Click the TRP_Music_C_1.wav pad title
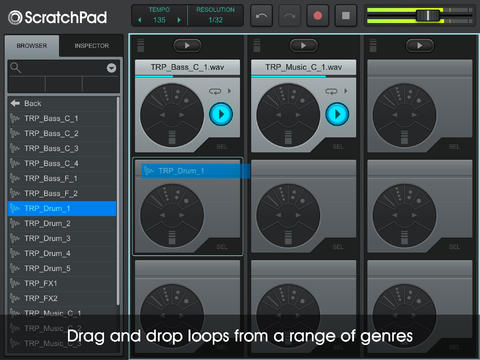Image resolution: width=480 pixels, height=360 pixels. (x=303, y=67)
